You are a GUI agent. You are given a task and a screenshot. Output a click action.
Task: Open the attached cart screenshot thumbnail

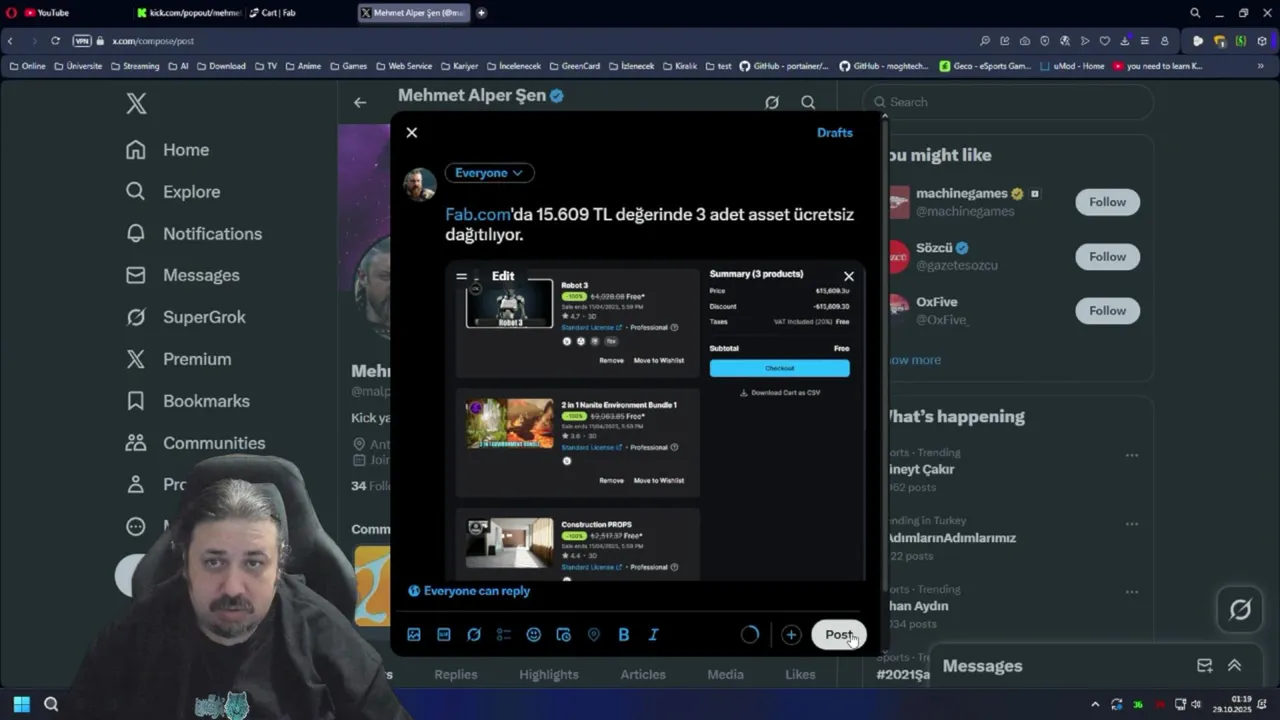(x=655, y=420)
